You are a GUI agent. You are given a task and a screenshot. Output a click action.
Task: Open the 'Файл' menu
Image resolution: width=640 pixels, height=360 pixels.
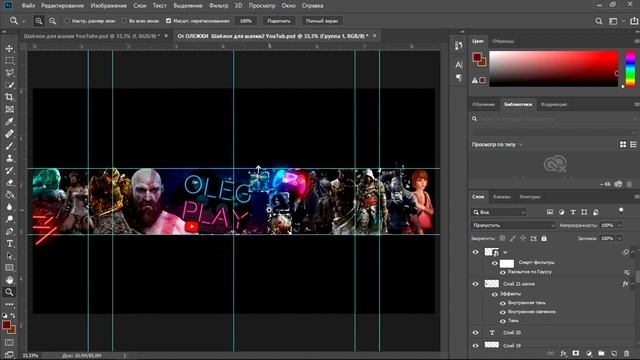pyautogui.click(x=28, y=6)
